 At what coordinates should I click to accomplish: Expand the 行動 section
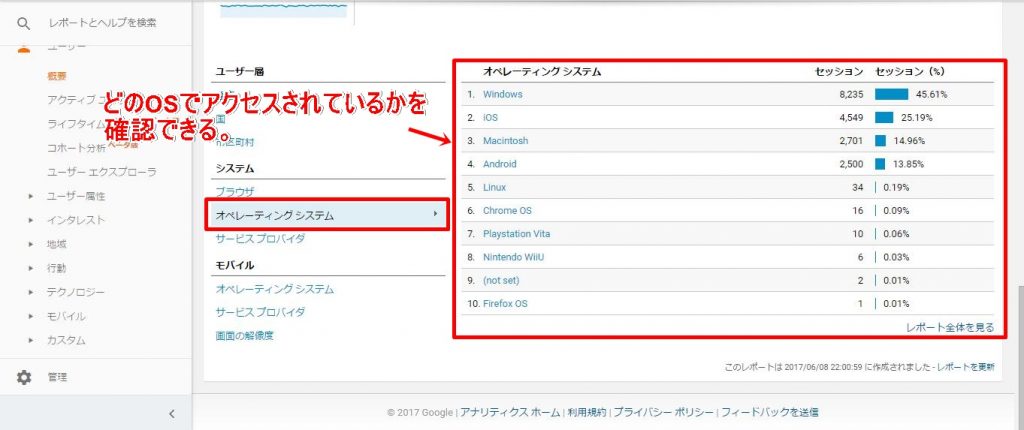[57, 268]
